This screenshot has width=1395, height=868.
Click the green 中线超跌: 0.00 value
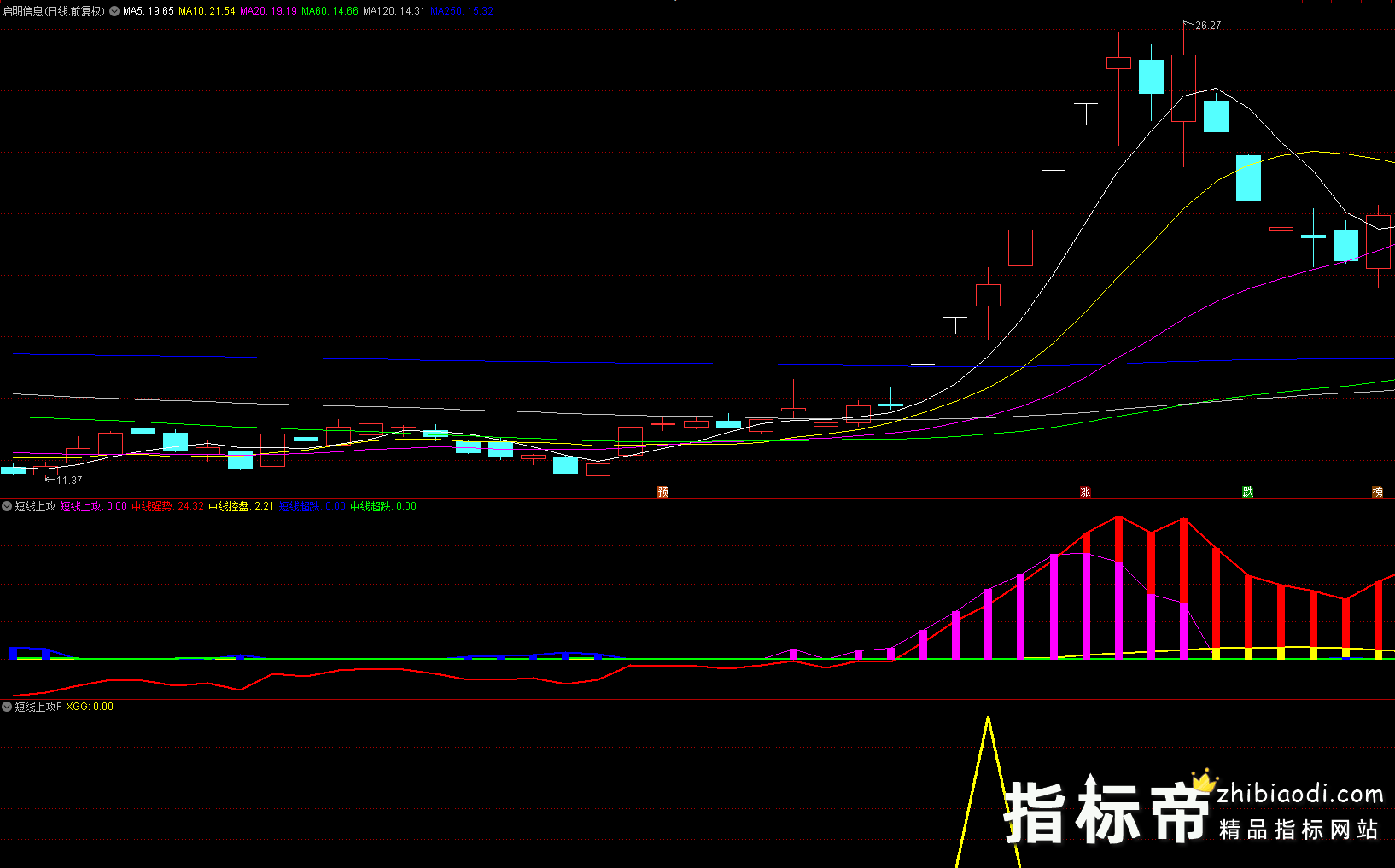(x=383, y=506)
